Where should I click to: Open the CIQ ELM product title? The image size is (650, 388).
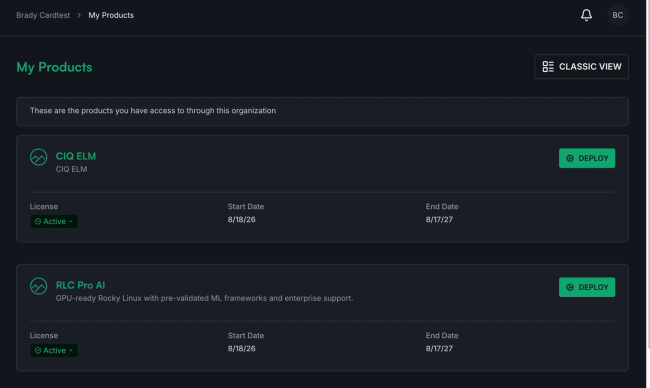click(x=76, y=156)
